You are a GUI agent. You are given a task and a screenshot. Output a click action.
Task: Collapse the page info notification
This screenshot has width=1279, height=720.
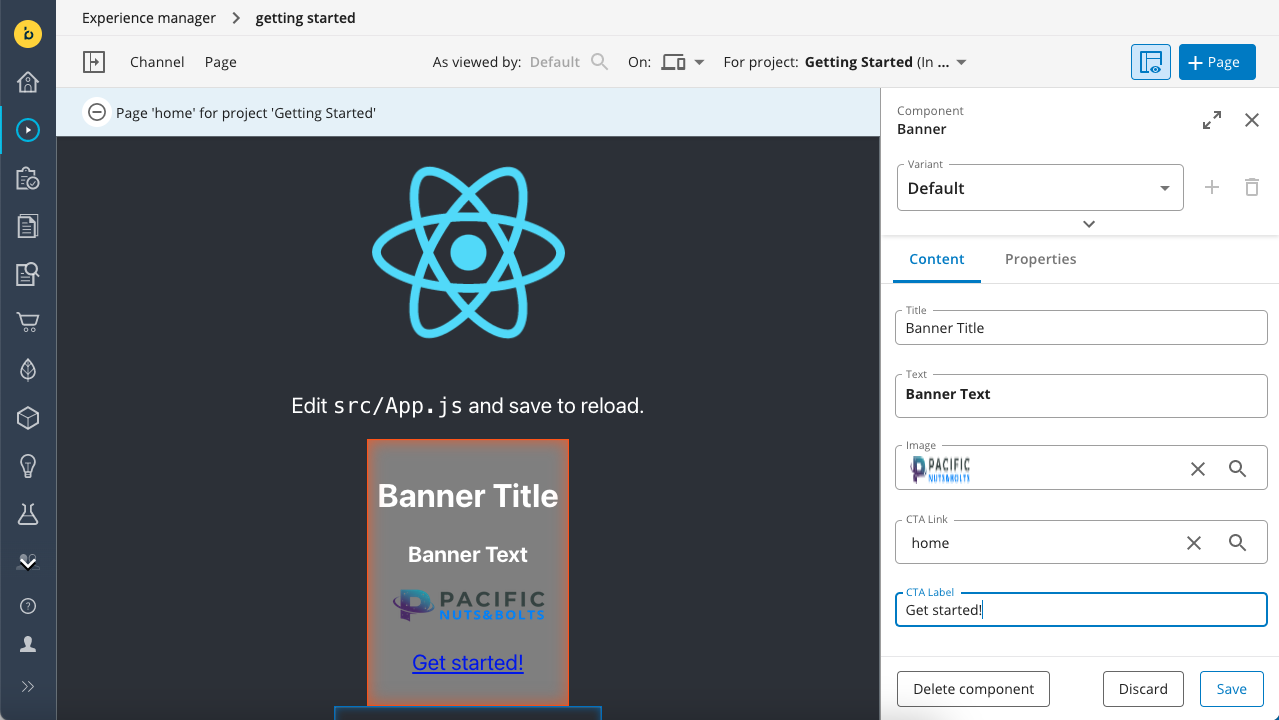coord(97,113)
